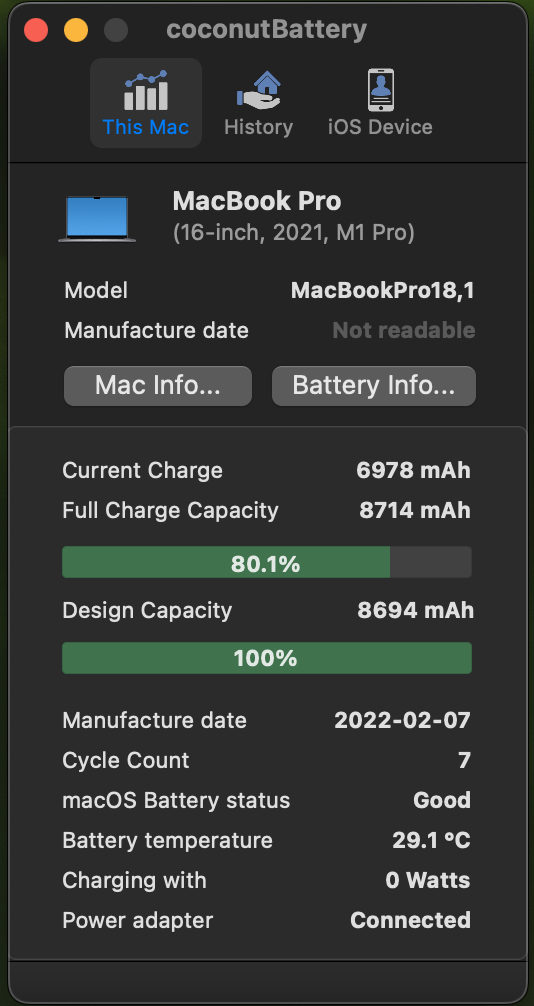Switch to the History tab label

[259, 127]
